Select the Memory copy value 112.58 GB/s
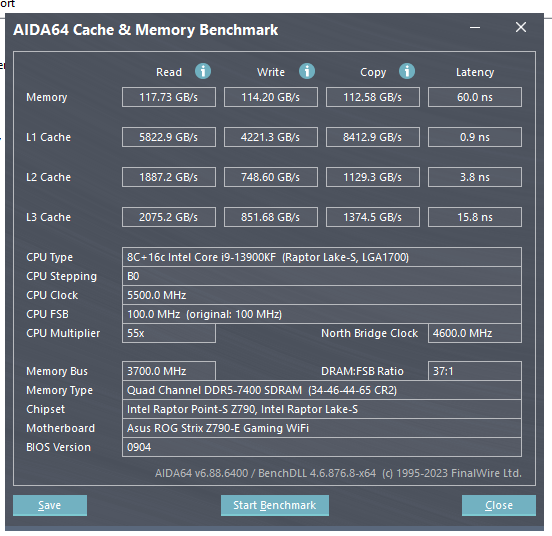 (x=373, y=97)
